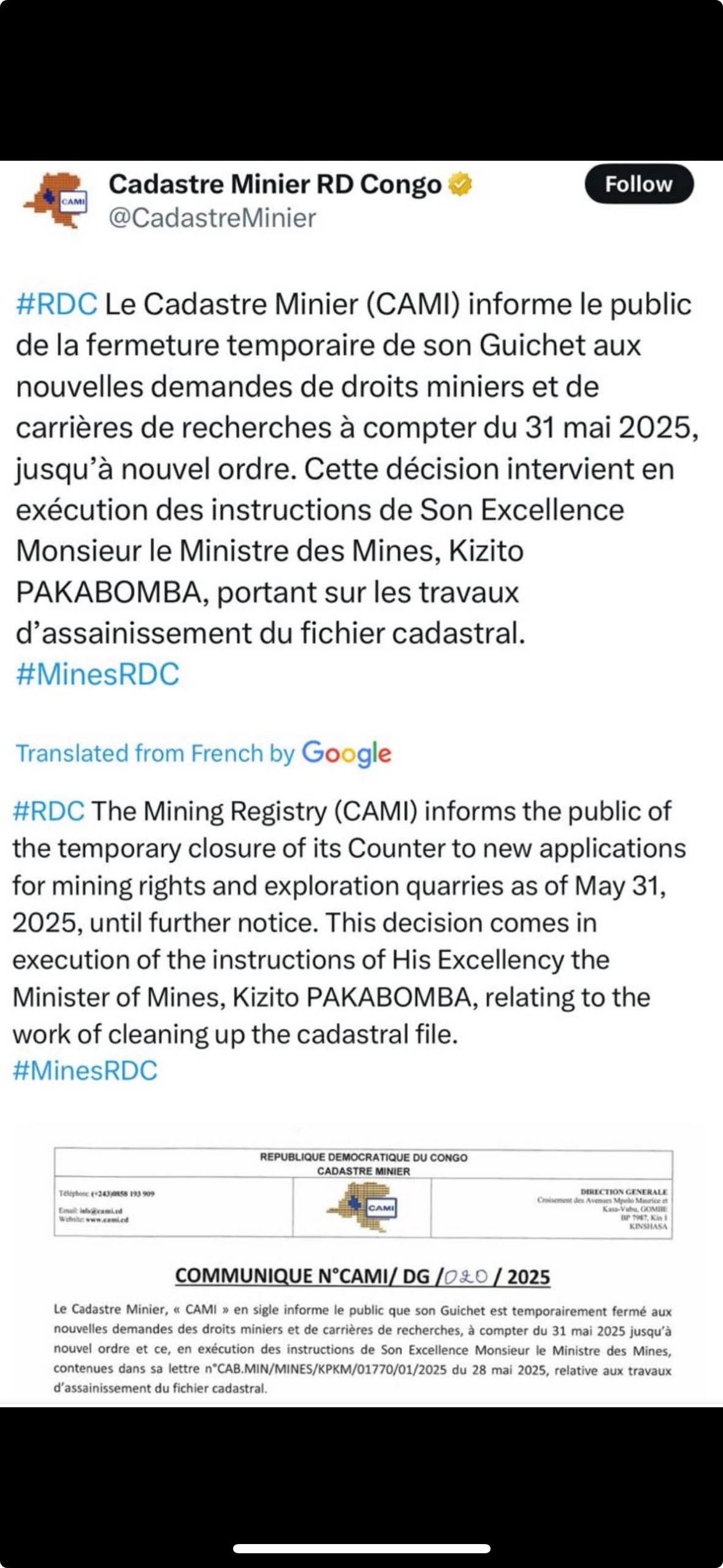723x1568 pixels.
Task: Tap the French tweet body text
Action: coord(343,469)
